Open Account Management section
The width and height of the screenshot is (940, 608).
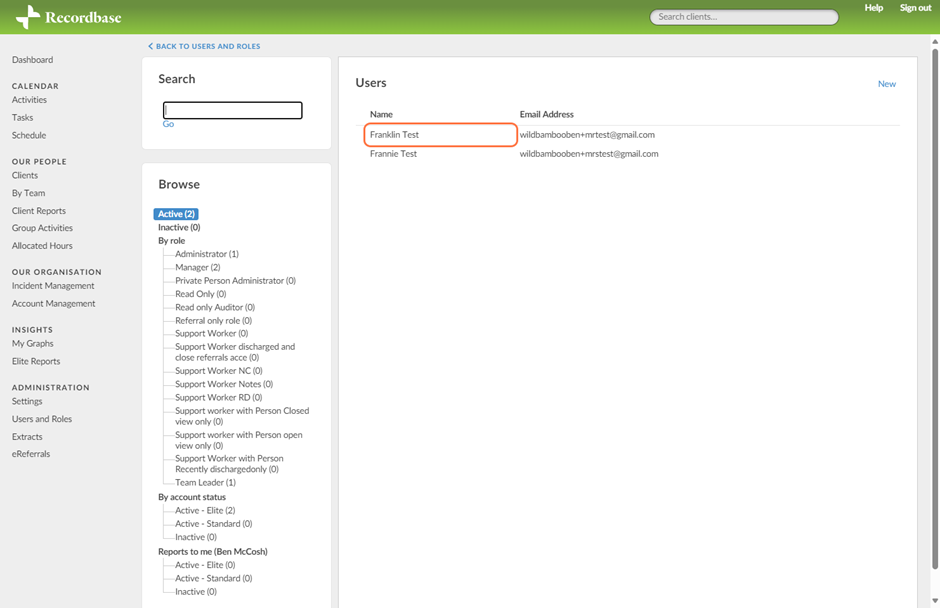(53, 303)
